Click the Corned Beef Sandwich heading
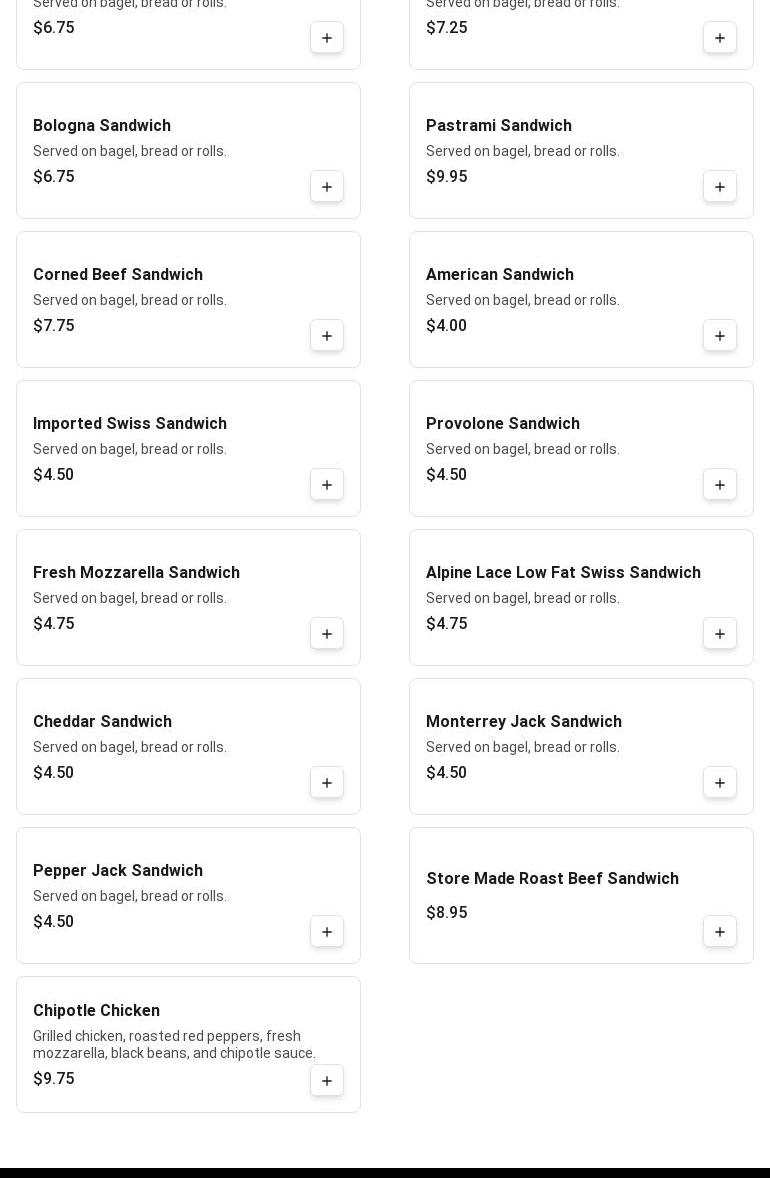770x1178 pixels. tap(118, 275)
